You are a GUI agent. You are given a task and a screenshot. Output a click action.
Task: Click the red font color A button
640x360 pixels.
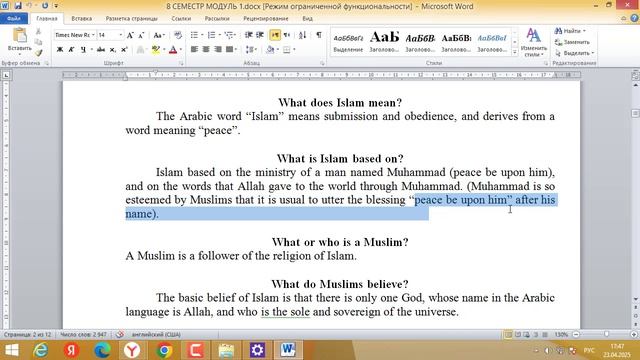tap(173, 50)
